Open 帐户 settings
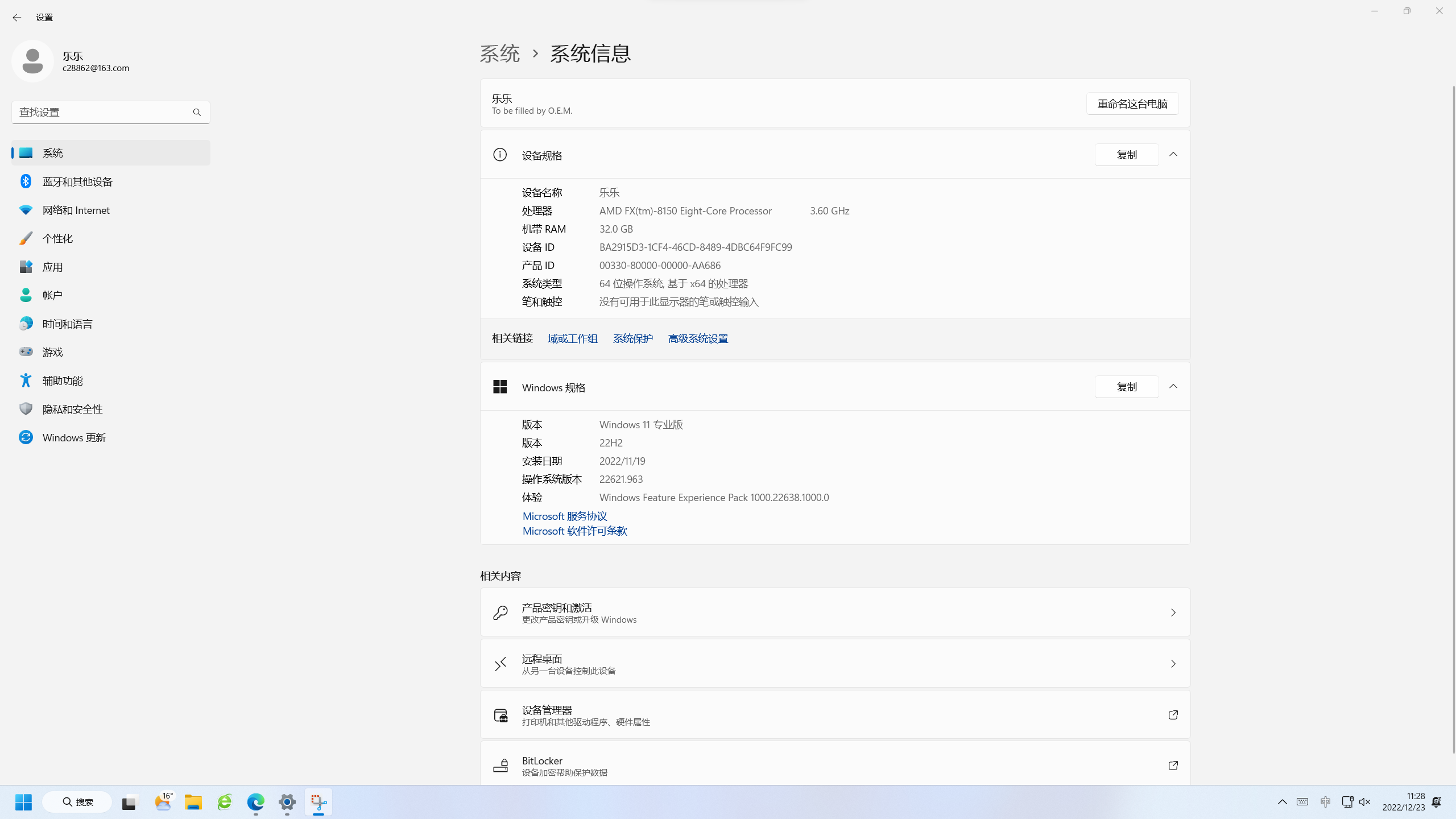 tap(111, 295)
